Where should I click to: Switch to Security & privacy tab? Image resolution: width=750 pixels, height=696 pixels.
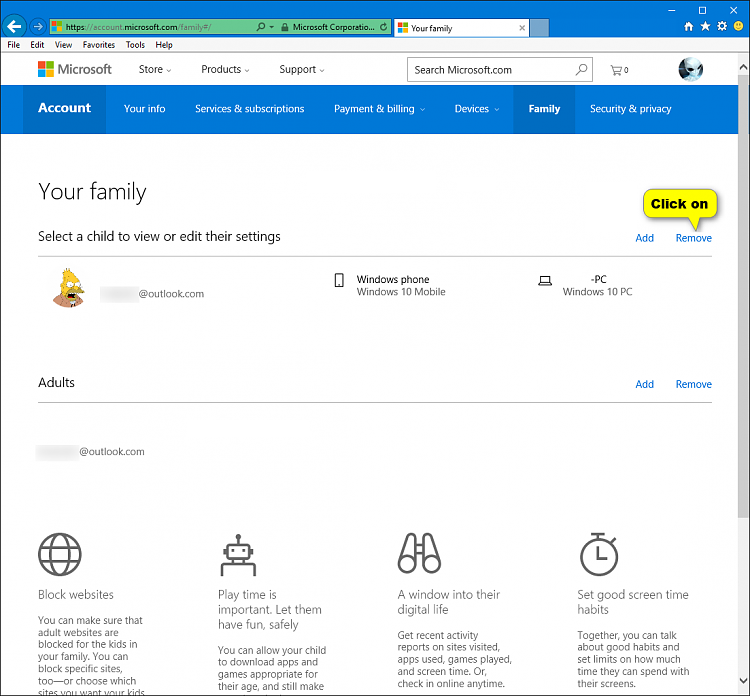pyautogui.click(x=630, y=109)
